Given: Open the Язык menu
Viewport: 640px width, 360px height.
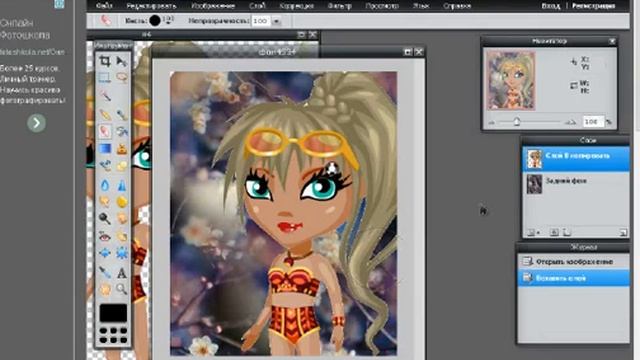Looking at the screenshot, I should point(421,6).
